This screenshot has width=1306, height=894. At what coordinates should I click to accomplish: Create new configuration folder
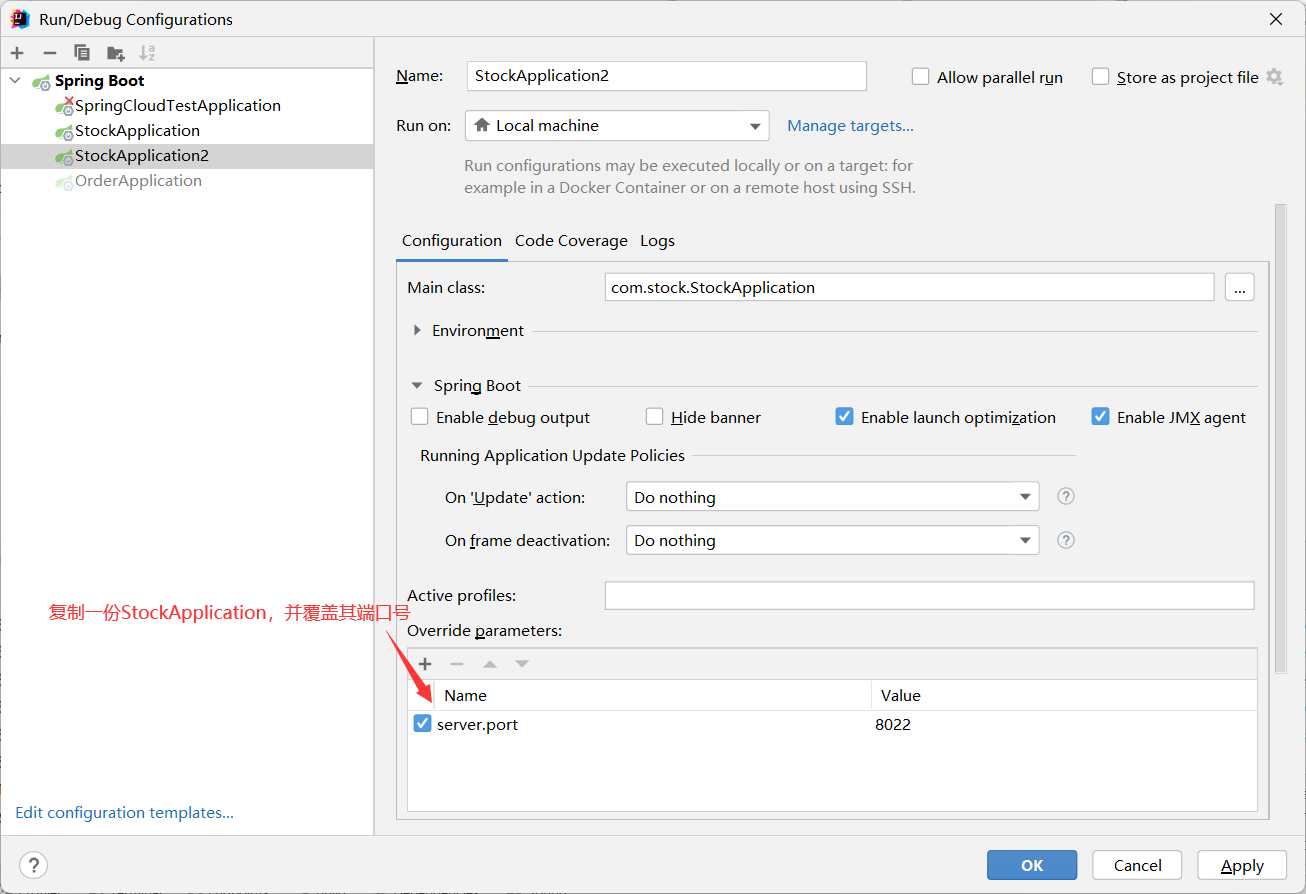(116, 53)
